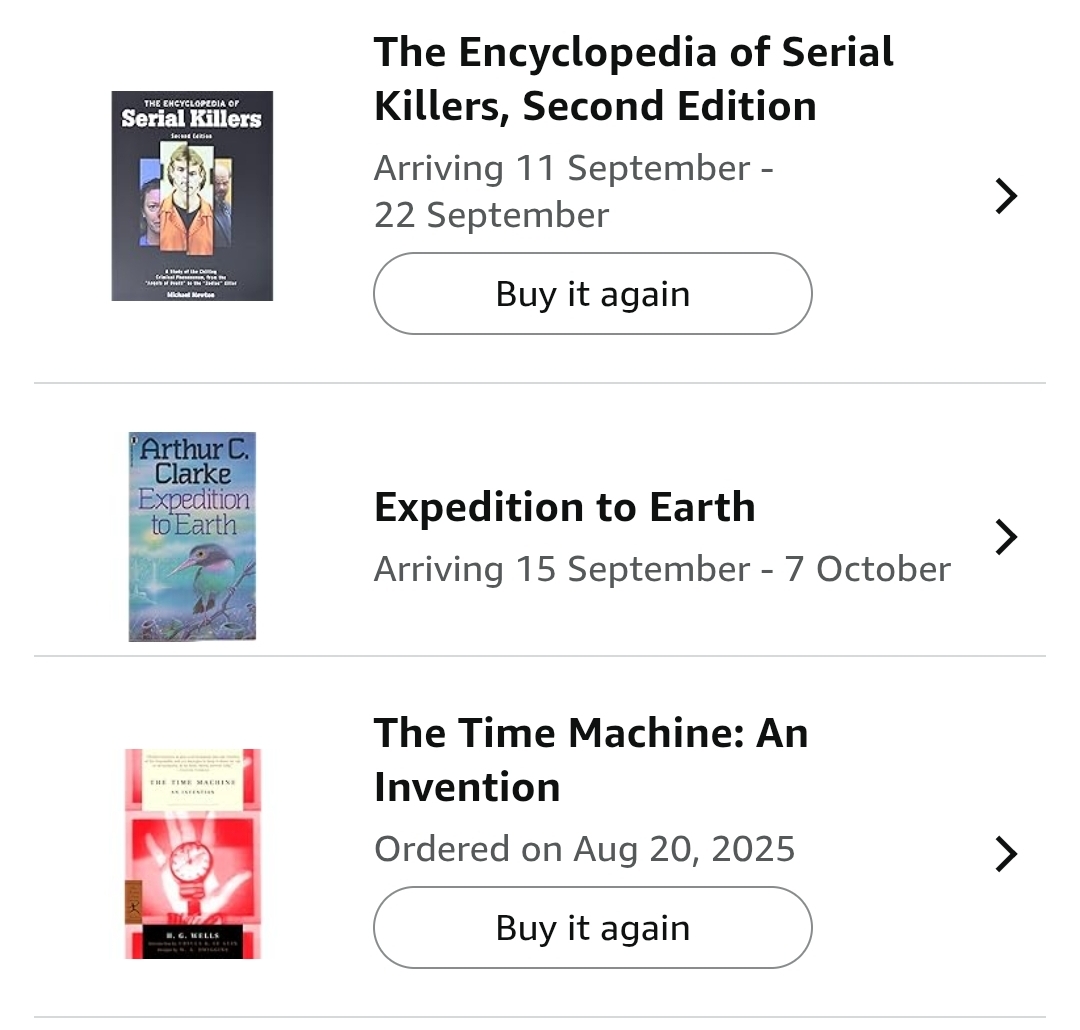The image size is (1080, 1030).
Task: Select The Encyclopedia of Serial Killers title
Action: pyautogui.click(x=633, y=79)
